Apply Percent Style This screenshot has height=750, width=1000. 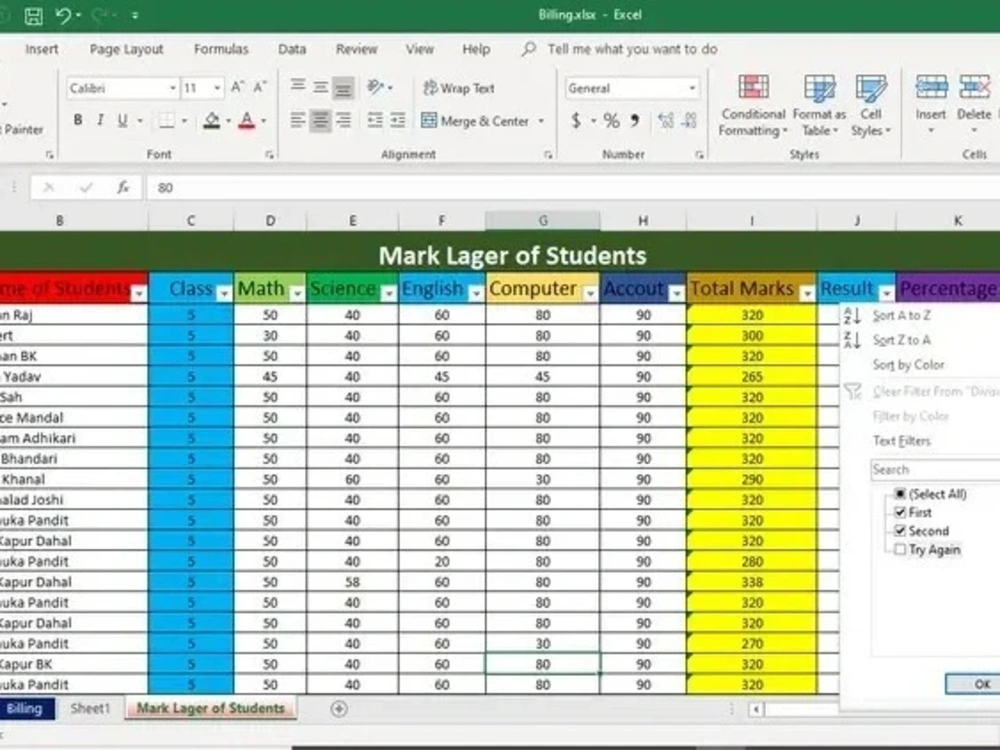pyautogui.click(x=611, y=121)
